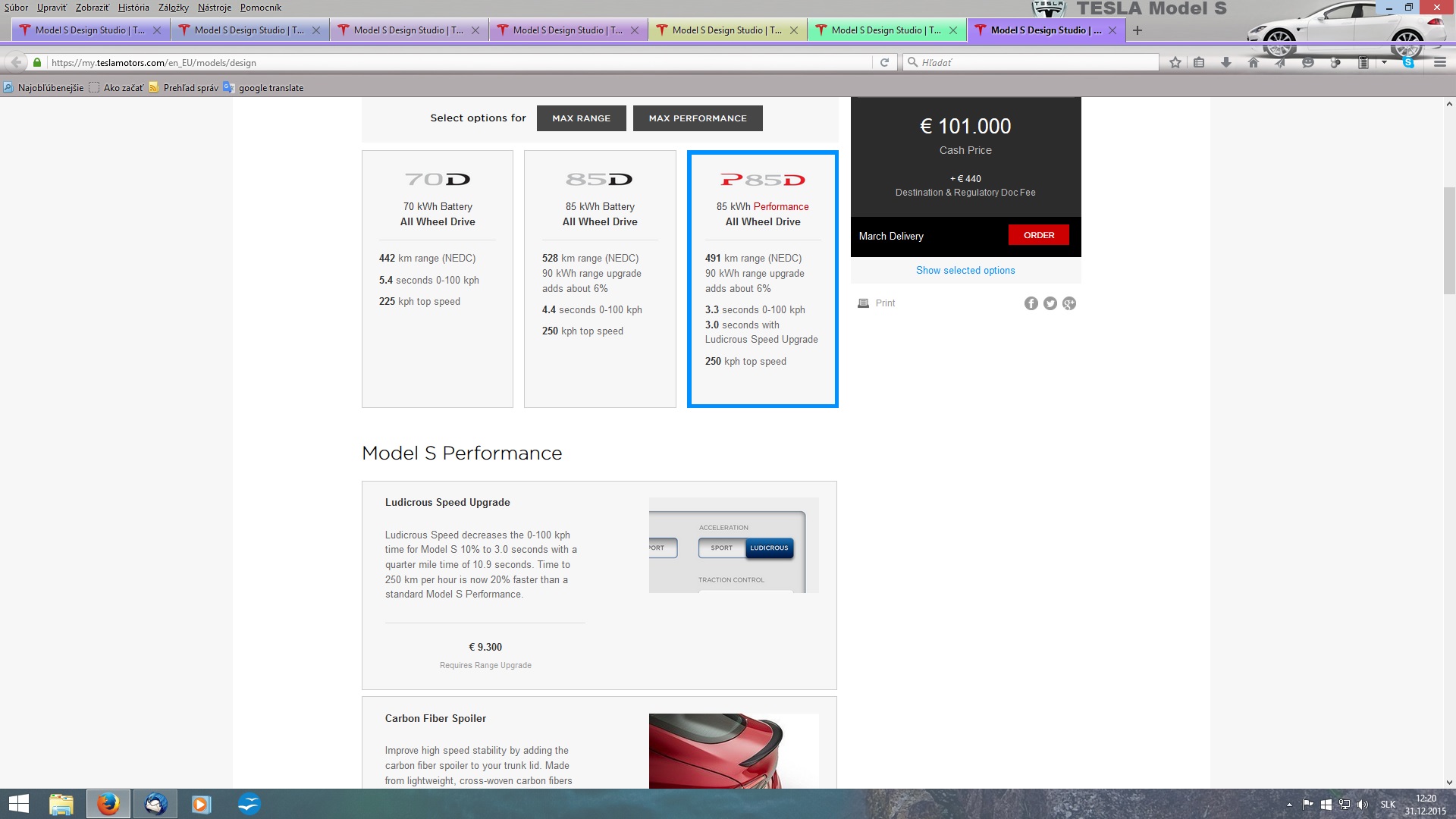Image resolution: width=1456 pixels, height=819 pixels.
Task: Click the Show selected options link
Action: 965,271
